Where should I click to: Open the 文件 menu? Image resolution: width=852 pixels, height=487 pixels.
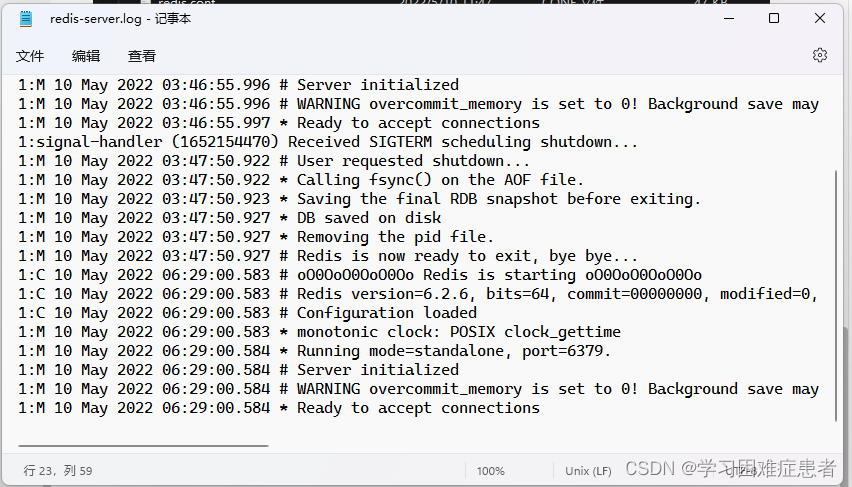point(30,56)
